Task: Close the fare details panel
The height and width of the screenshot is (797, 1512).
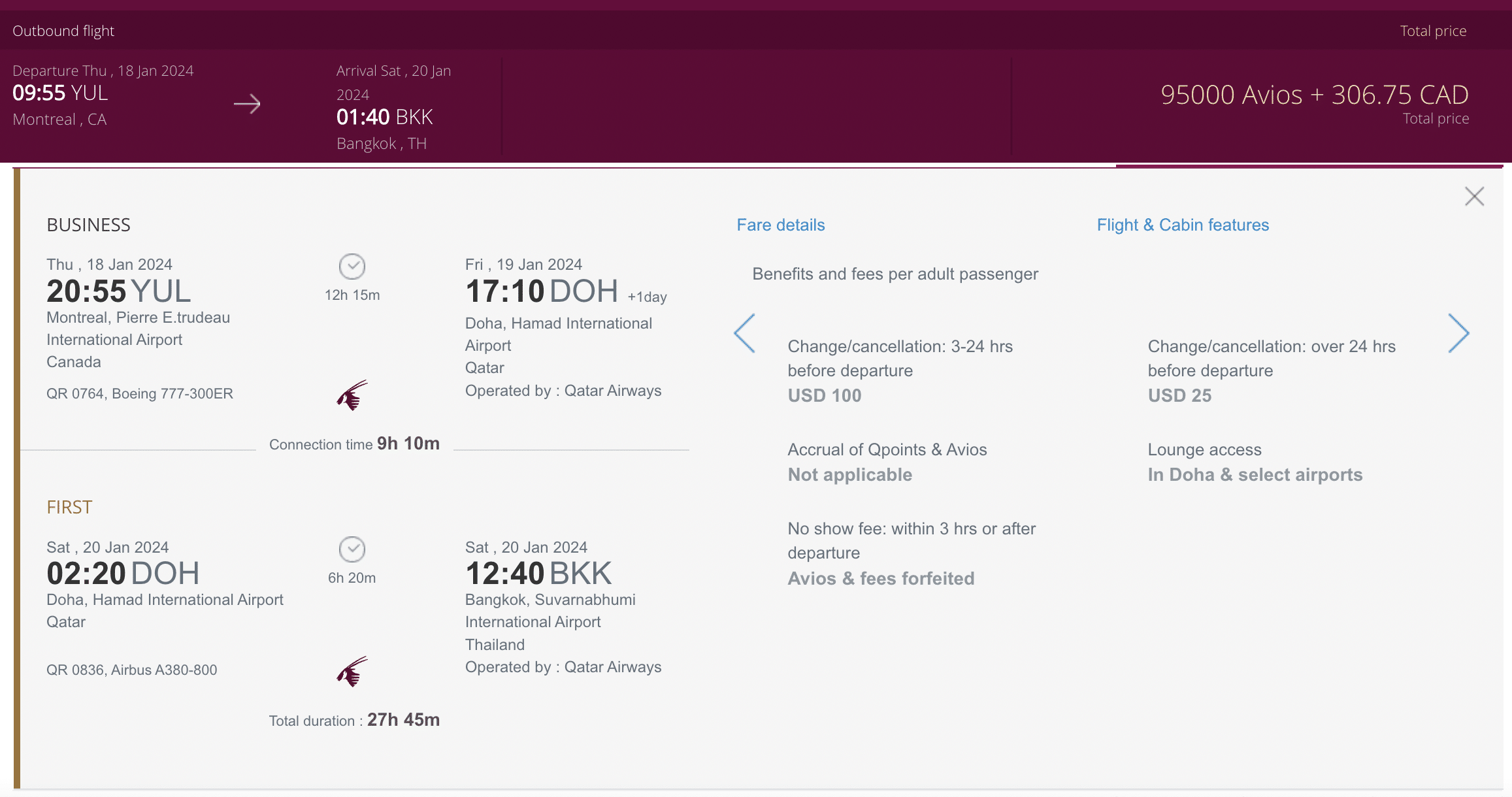Action: [x=1474, y=196]
